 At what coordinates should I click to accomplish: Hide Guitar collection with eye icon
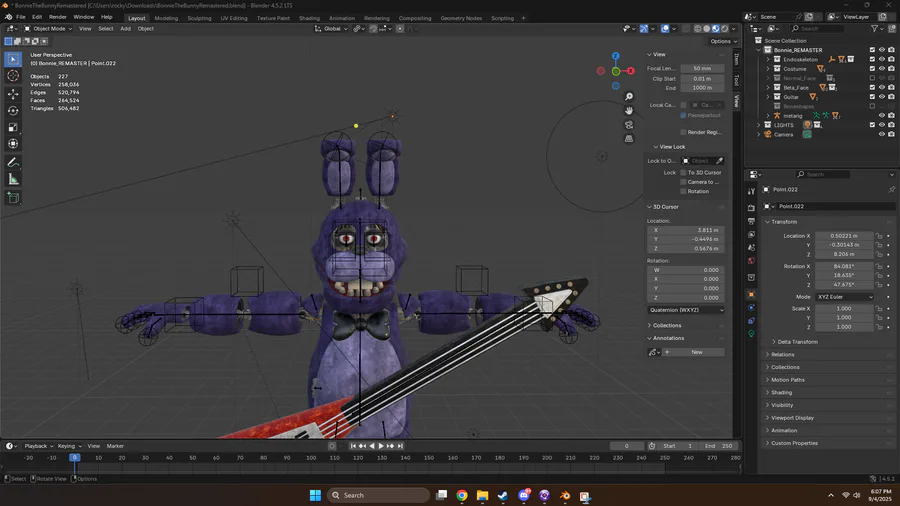tap(882, 97)
